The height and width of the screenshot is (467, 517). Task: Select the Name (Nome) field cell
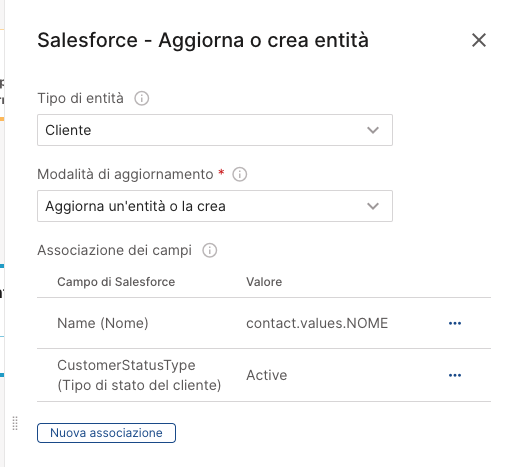(103, 323)
